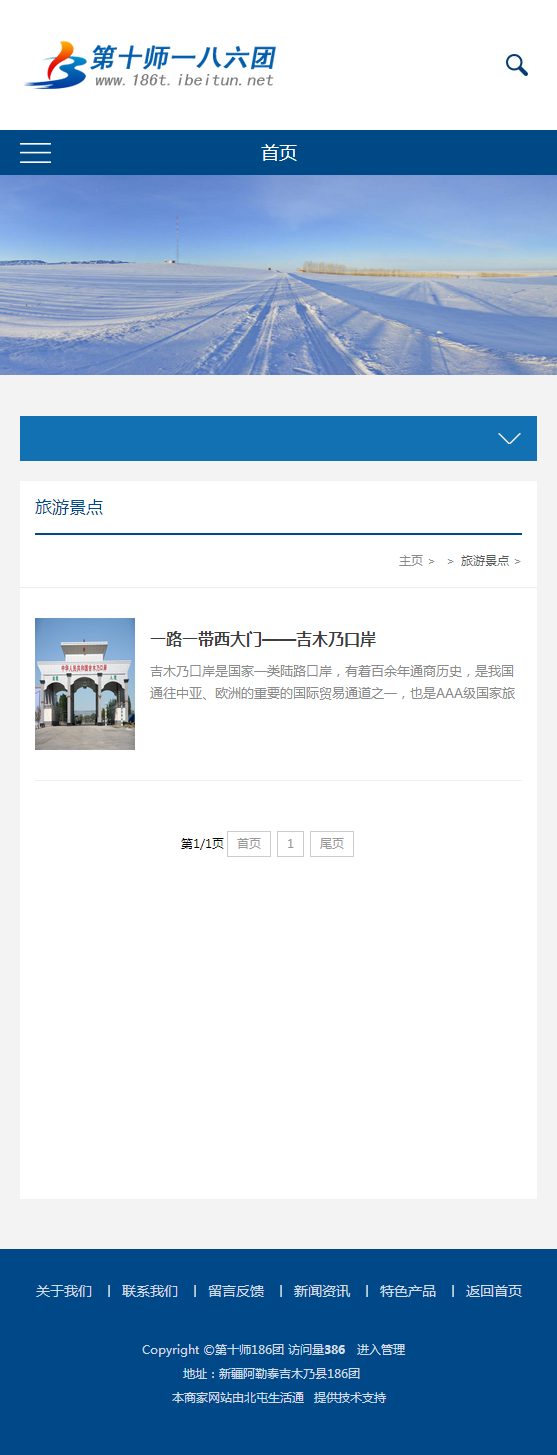Select page 1 in pagination
The width and height of the screenshot is (557, 1455).
click(x=290, y=844)
